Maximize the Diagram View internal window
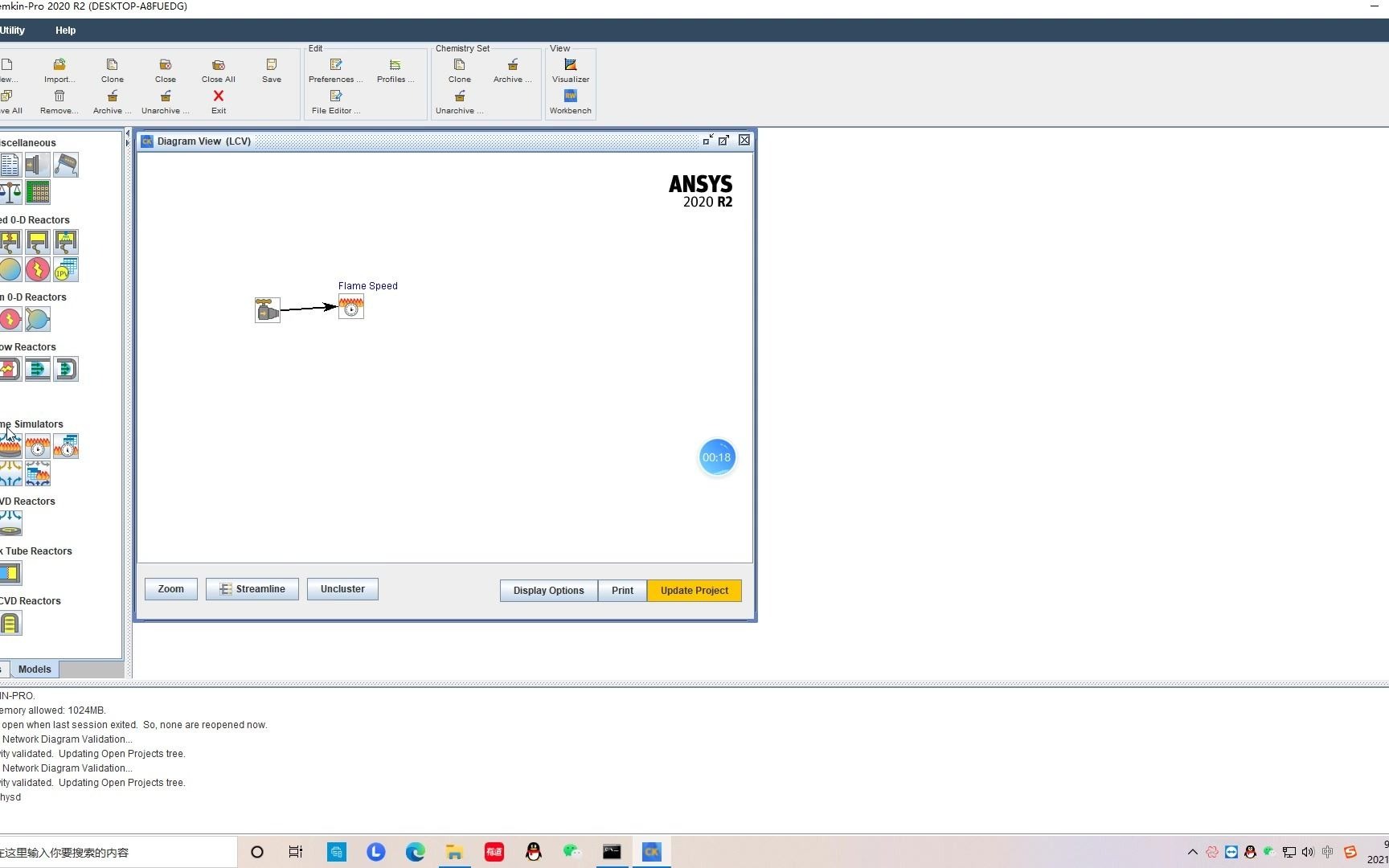 pos(724,141)
